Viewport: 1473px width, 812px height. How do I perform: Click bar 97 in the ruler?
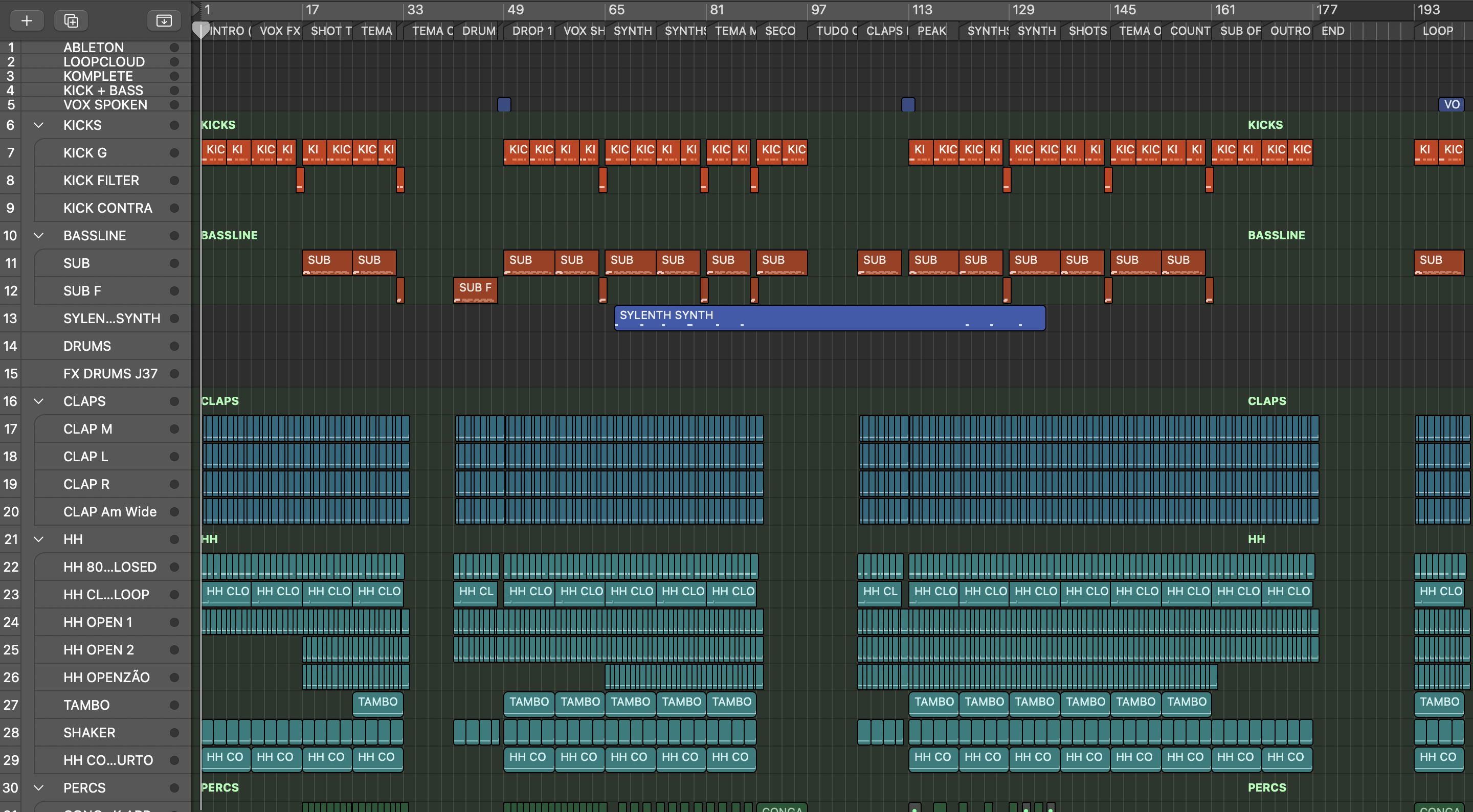click(818, 10)
